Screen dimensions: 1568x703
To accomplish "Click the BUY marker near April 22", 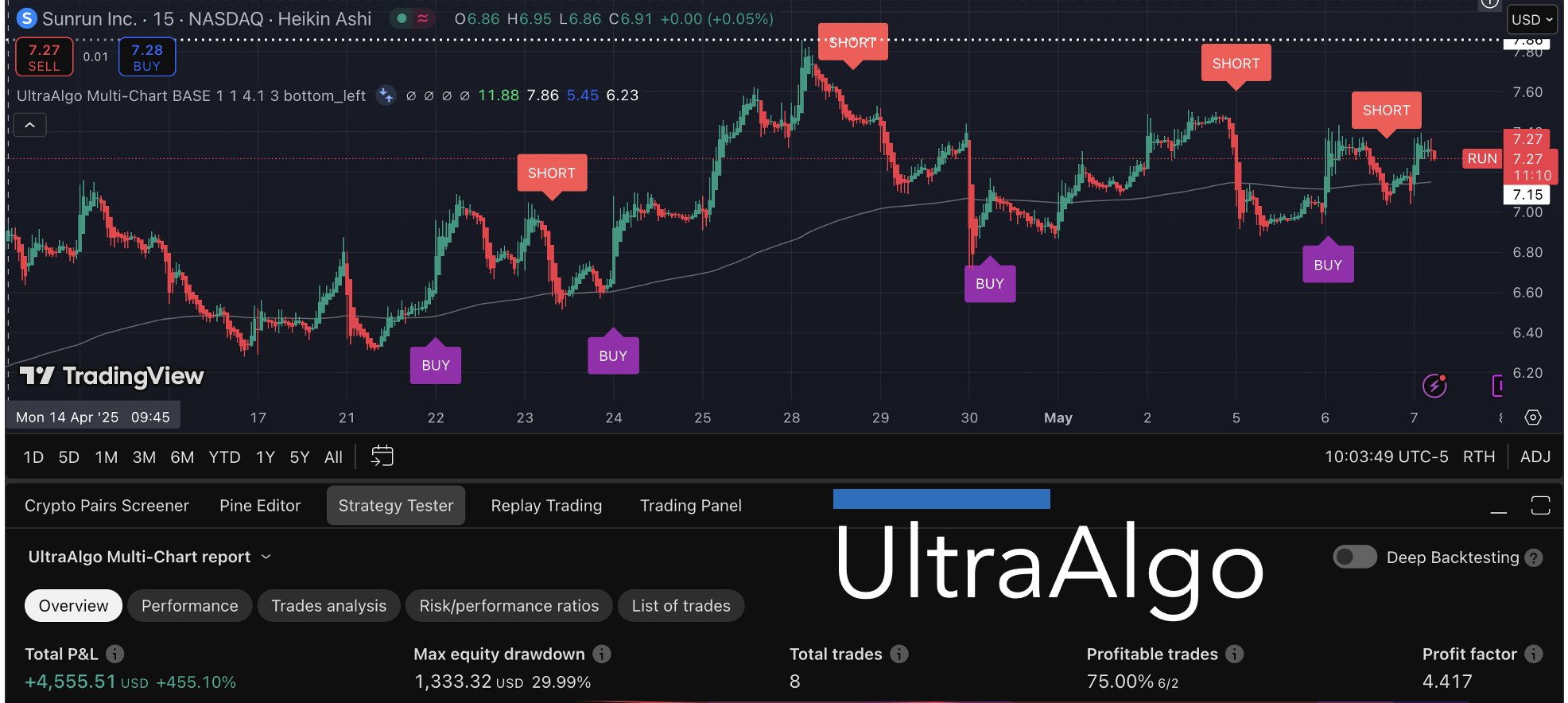I will point(436,364).
